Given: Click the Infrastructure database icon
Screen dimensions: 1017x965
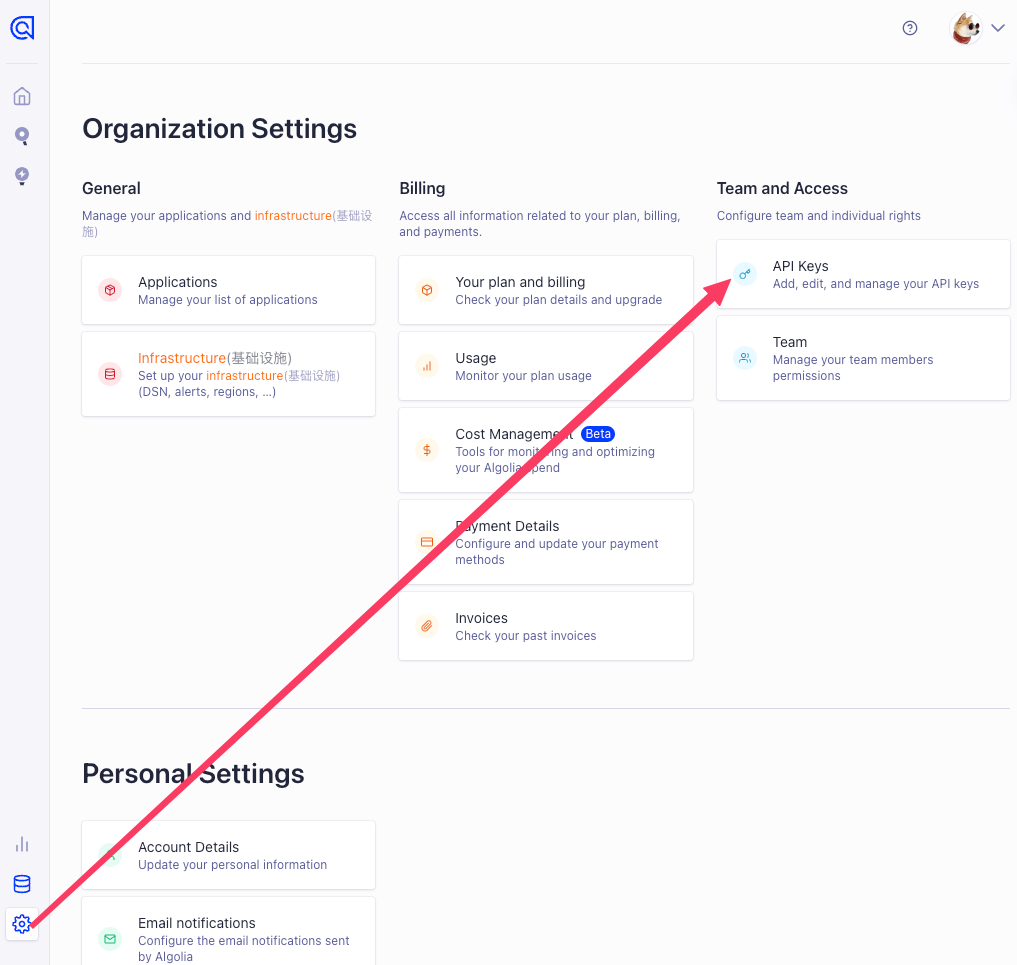Looking at the screenshot, I should [110, 374].
